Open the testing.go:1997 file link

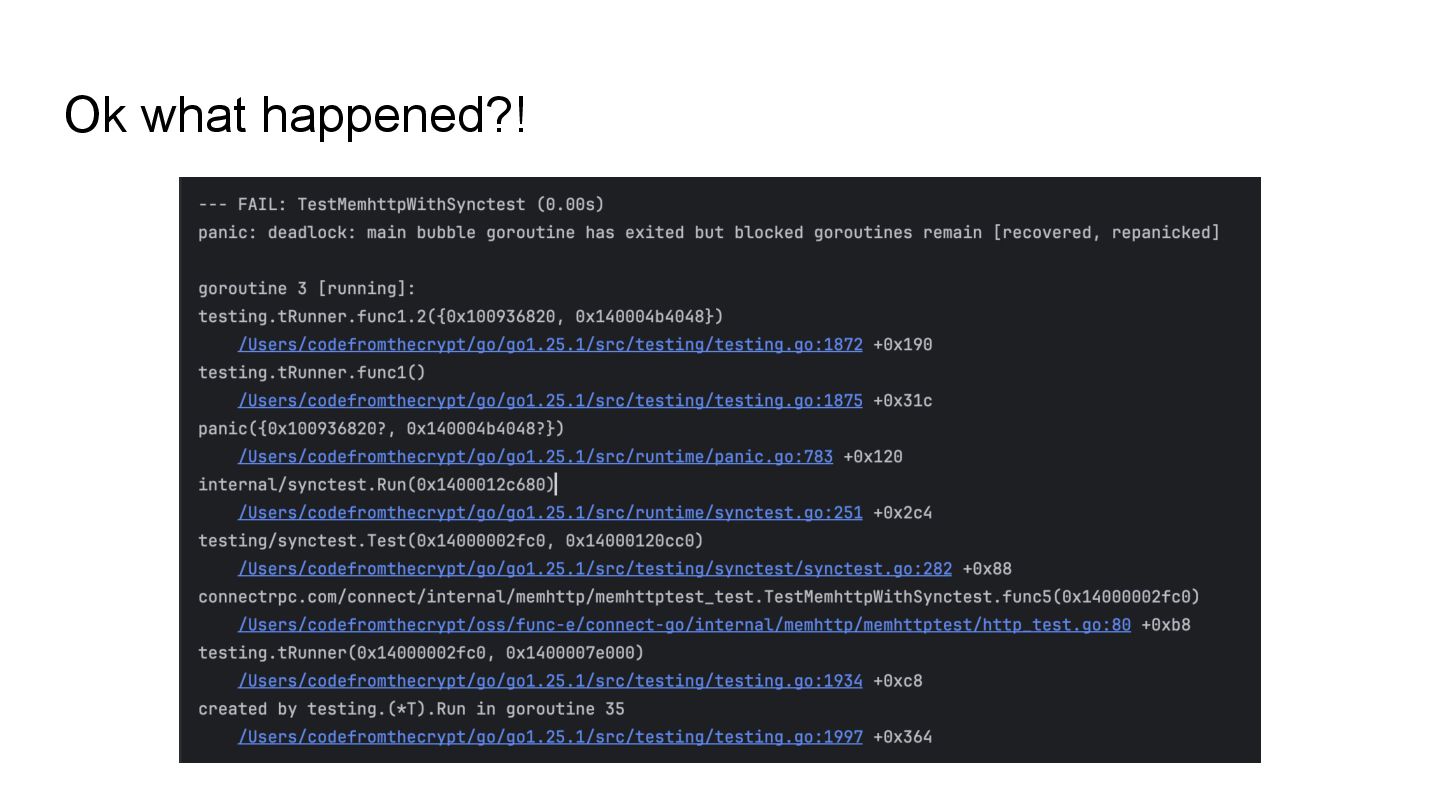coord(550,737)
